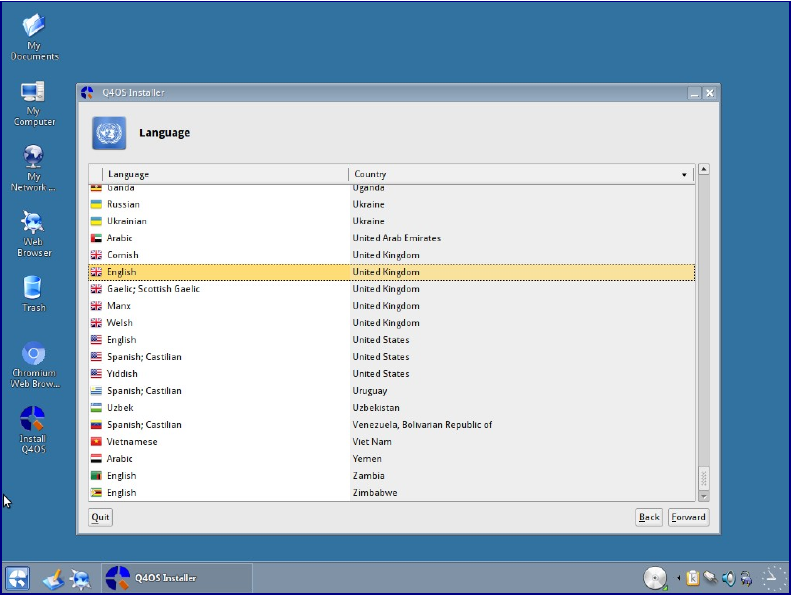
Task: Click the Forward button
Action: tap(689, 517)
